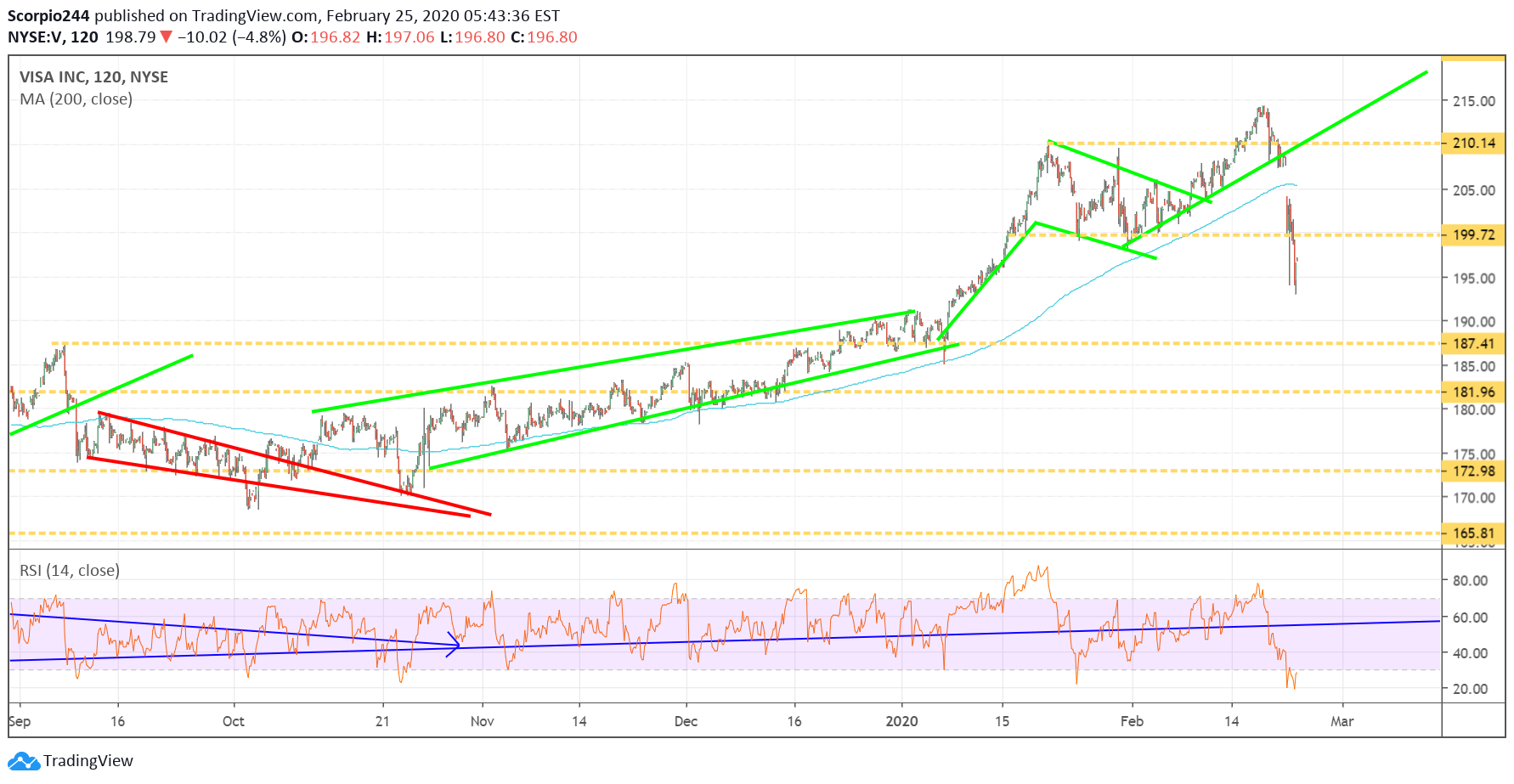The height and width of the screenshot is (784, 1514).
Task: Click the high price value H:197.06
Action: [400, 37]
